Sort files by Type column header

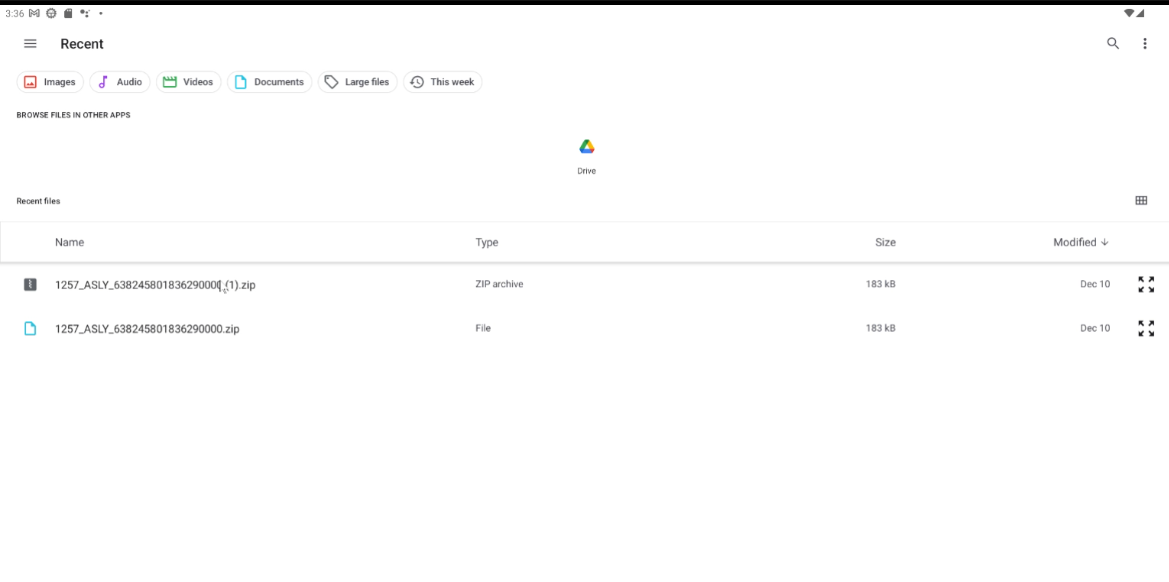487,242
